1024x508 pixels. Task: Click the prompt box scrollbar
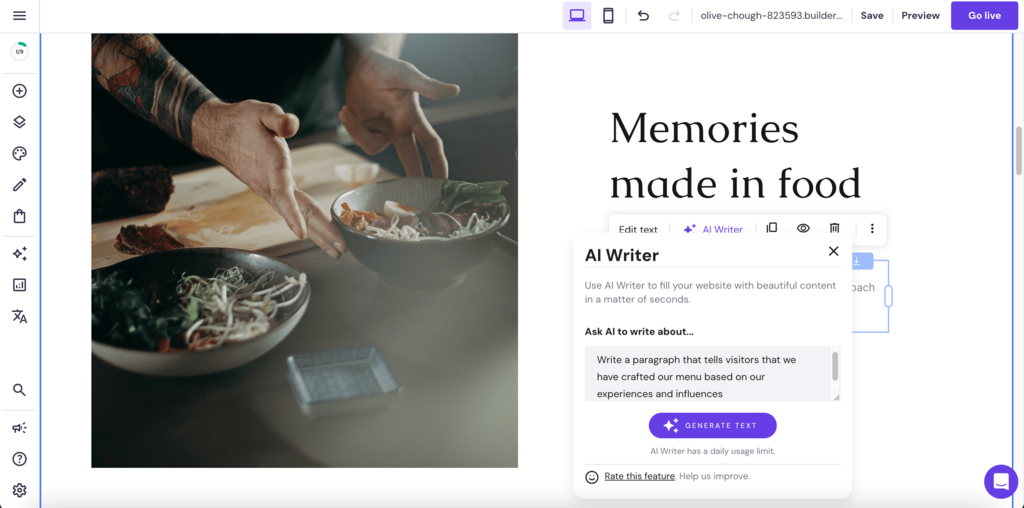point(835,366)
